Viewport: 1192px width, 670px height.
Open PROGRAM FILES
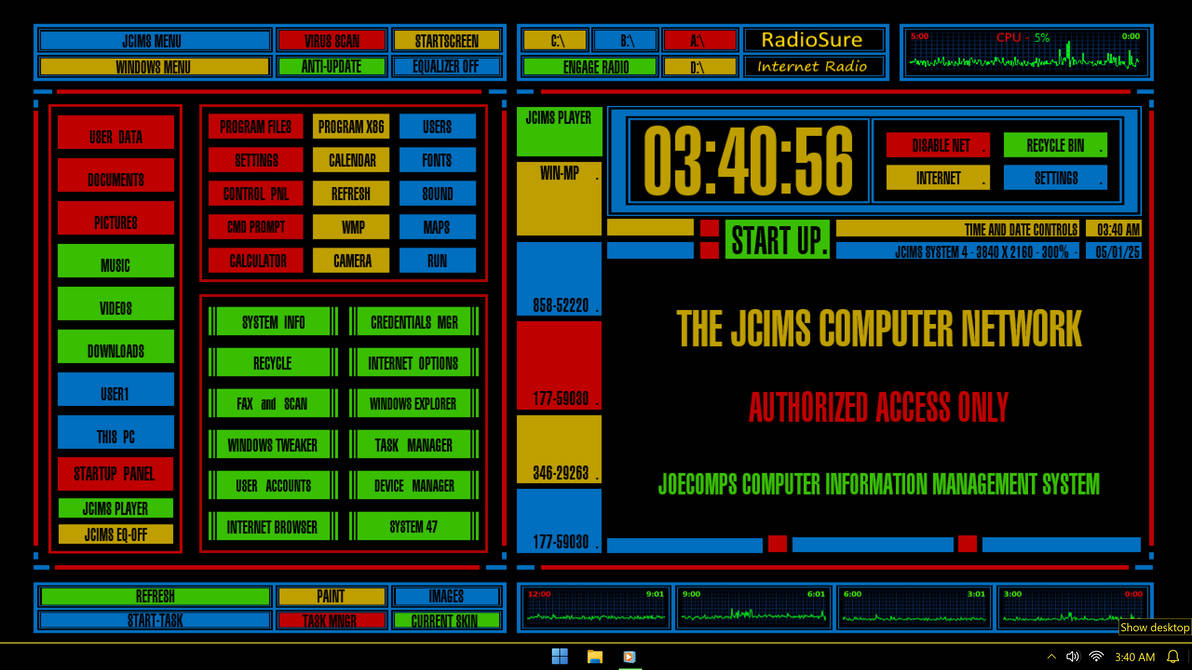tap(255, 127)
